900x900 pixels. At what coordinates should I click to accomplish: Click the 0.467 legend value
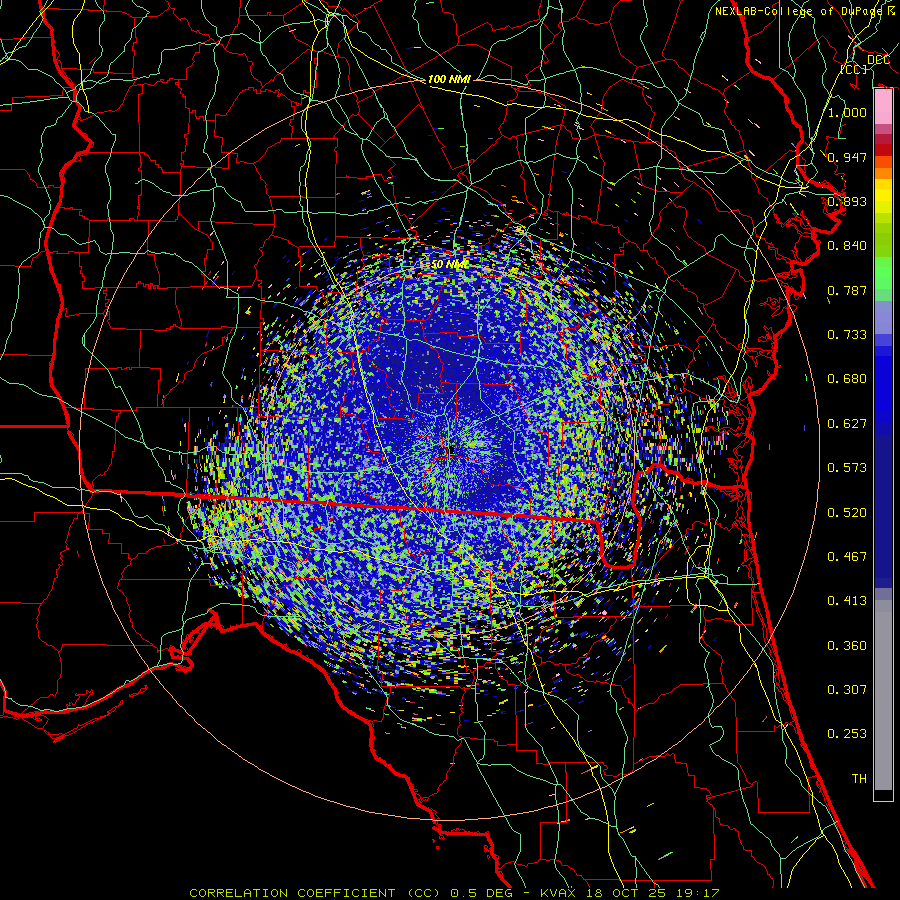[x=847, y=557]
